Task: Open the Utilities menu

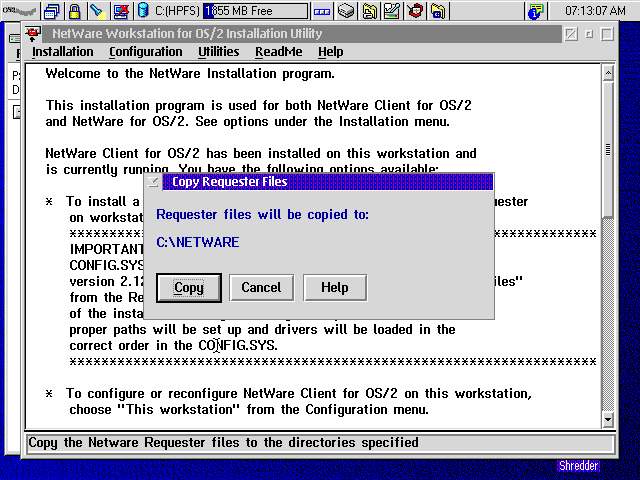Action: 219,52
